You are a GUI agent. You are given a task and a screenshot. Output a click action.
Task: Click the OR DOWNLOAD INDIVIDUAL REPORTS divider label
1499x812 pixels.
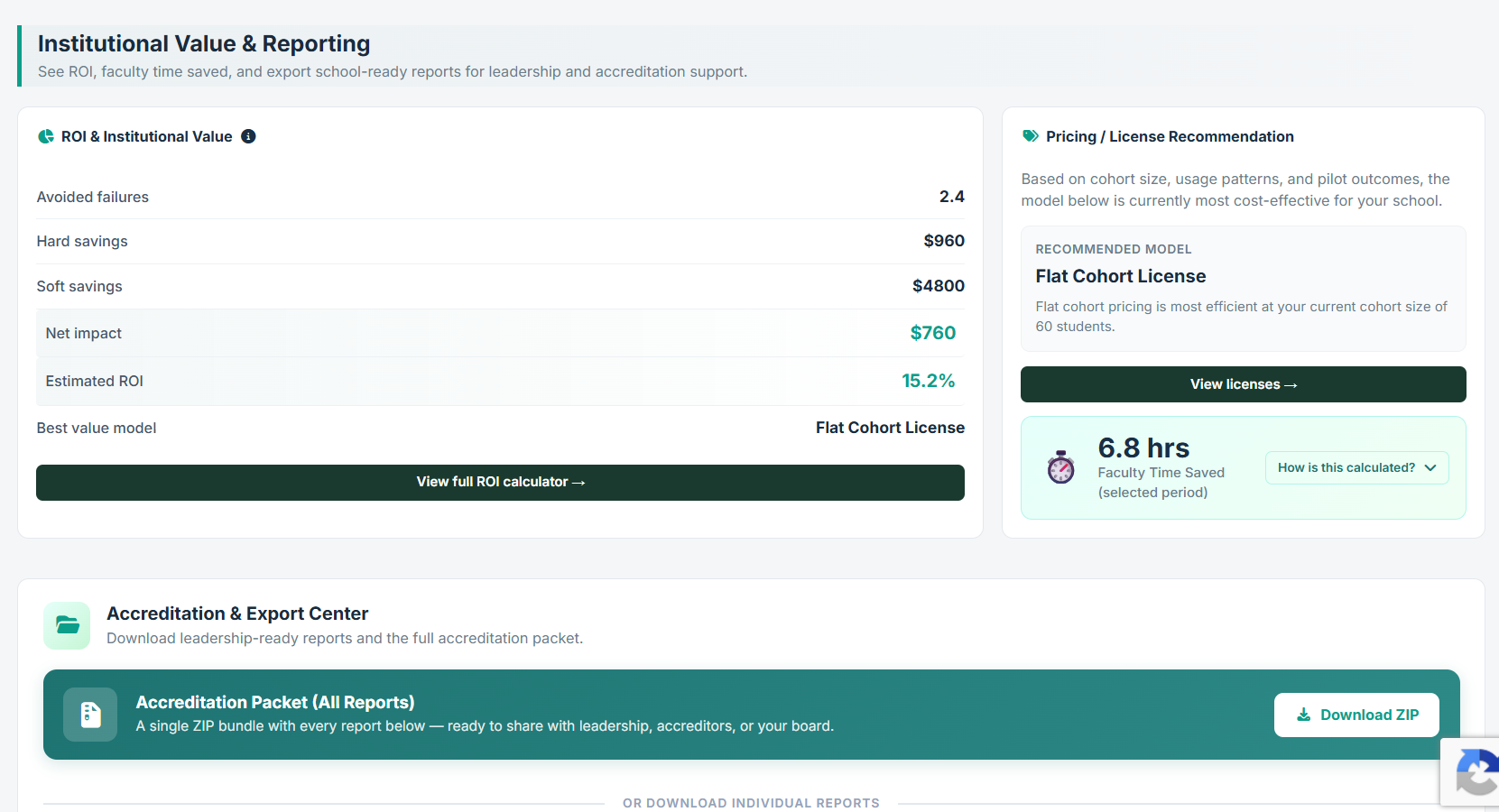tap(751, 803)
